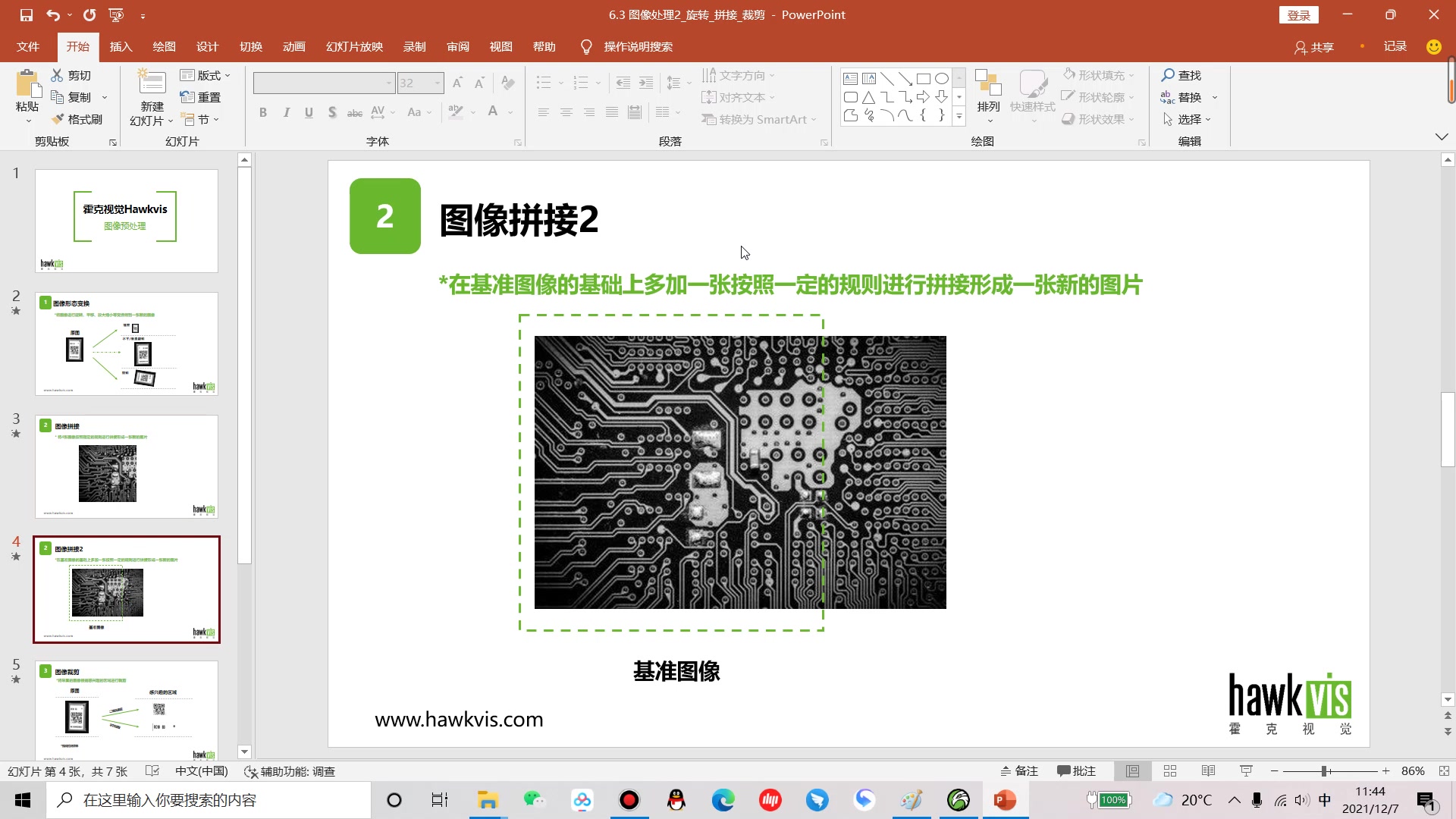Viewport: 1456px width, 819px height.
Task: Toggle text shadow
Action: pyautogui.click(x=331, y=112)
